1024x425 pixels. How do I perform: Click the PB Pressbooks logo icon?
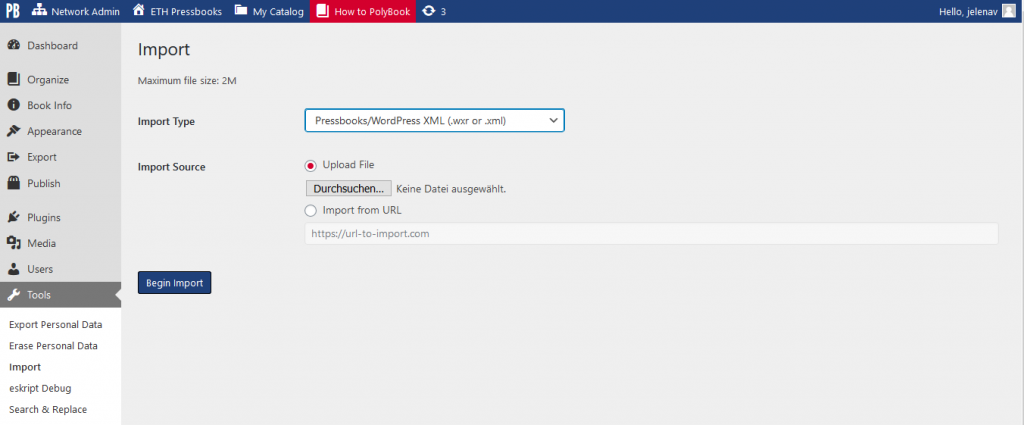(x=12, y=11)
